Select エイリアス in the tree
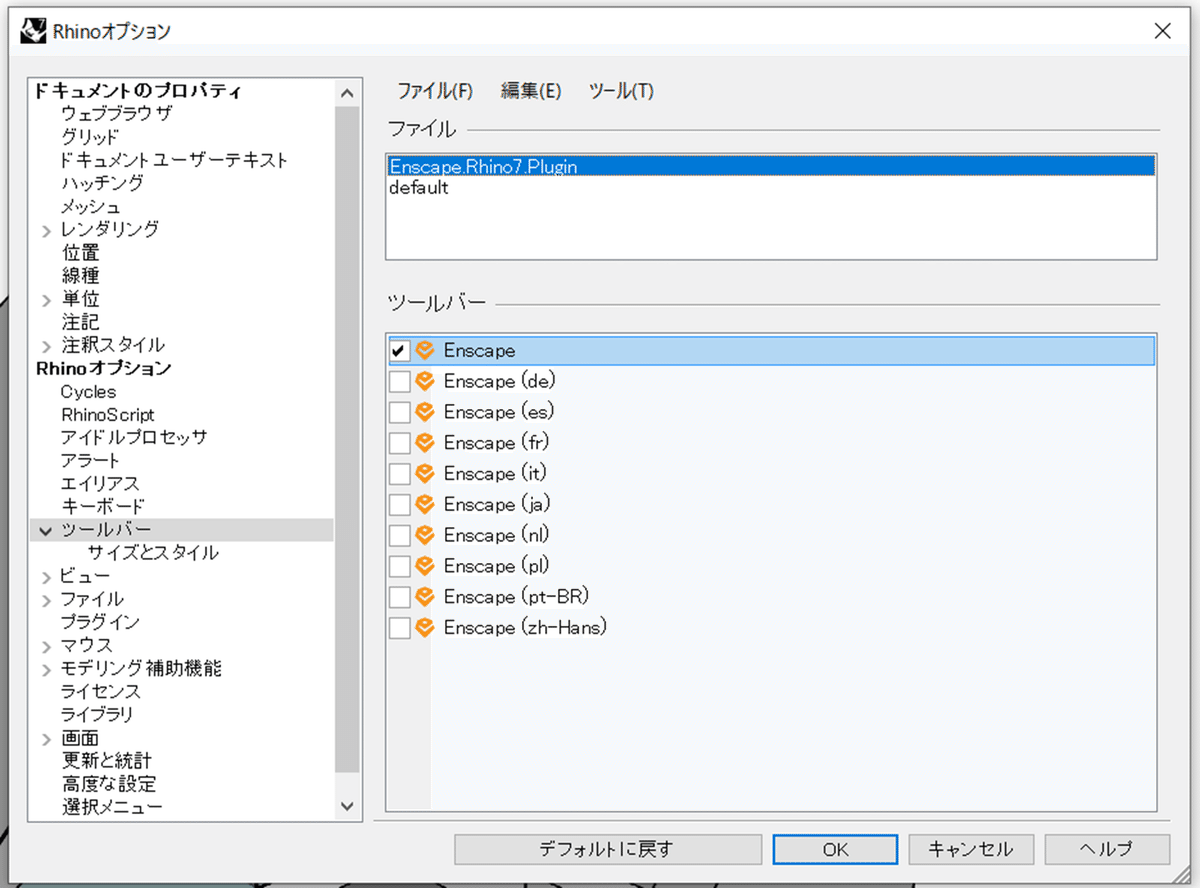Screen dimensions: 1200x888 click(100, 484)
